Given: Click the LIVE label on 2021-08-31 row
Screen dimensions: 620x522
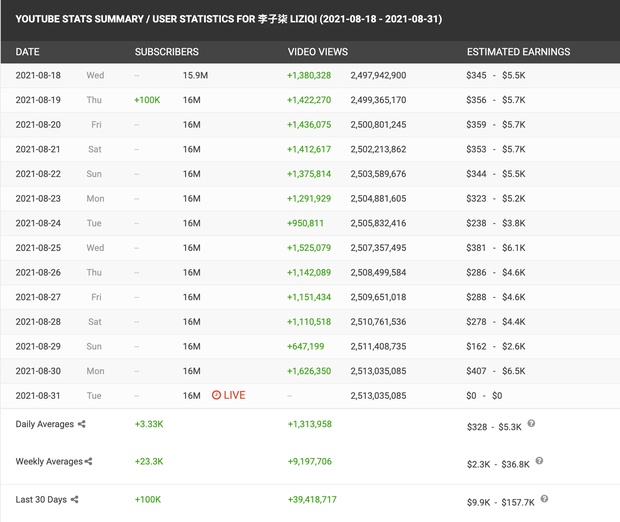Looking at the screenshot, I should (x=234, y=395).
